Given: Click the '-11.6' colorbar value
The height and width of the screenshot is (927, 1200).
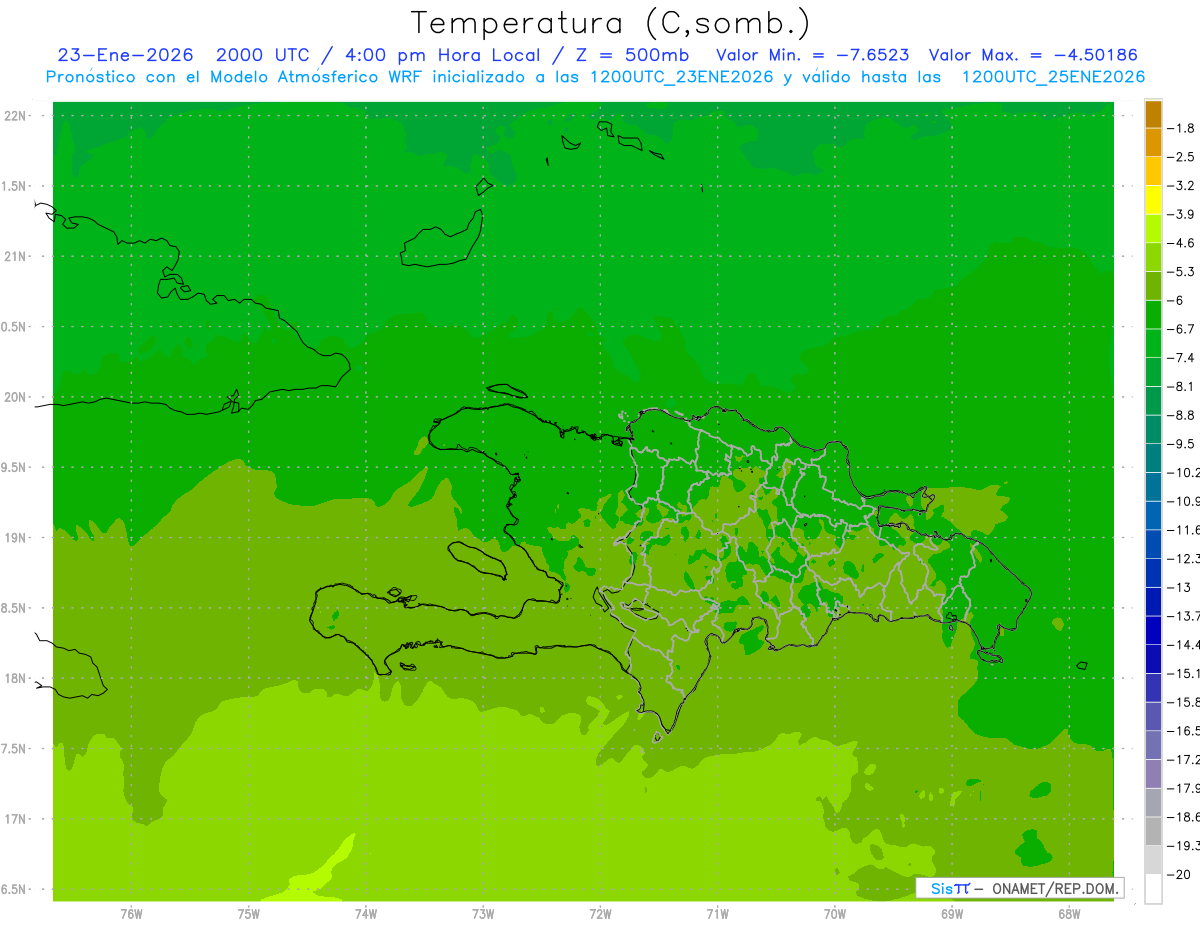Looking at the screenshot, I should [x=1185, y=529].
